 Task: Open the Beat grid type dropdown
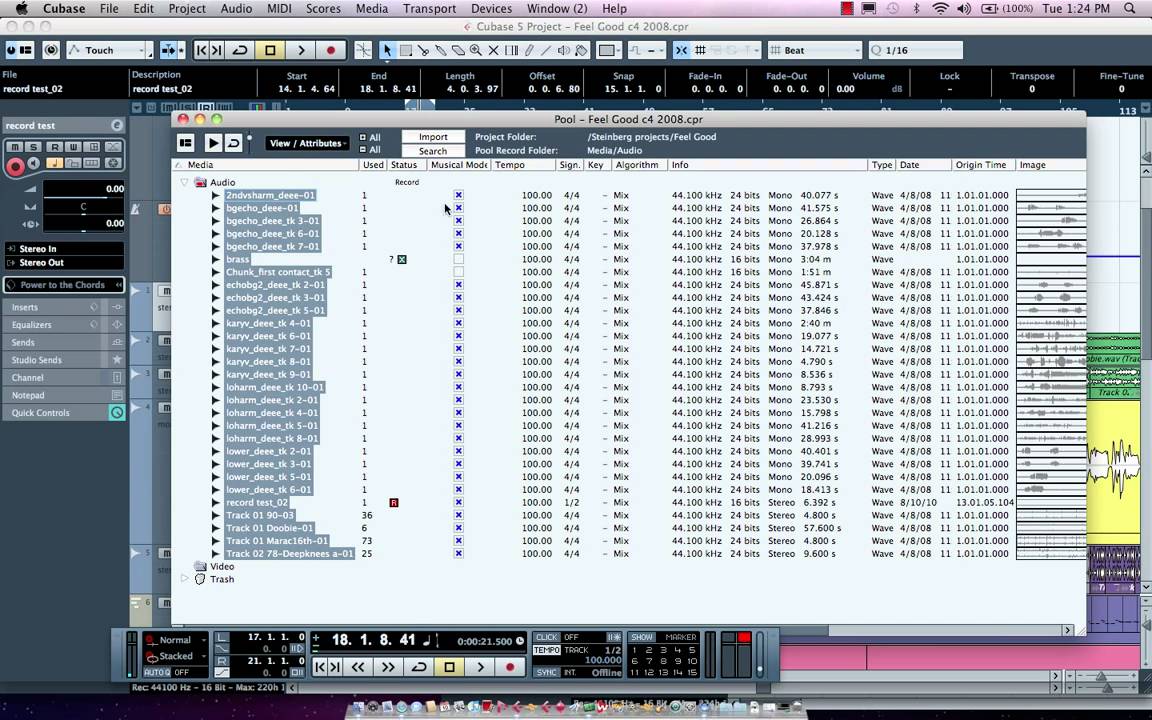(815, 50)
